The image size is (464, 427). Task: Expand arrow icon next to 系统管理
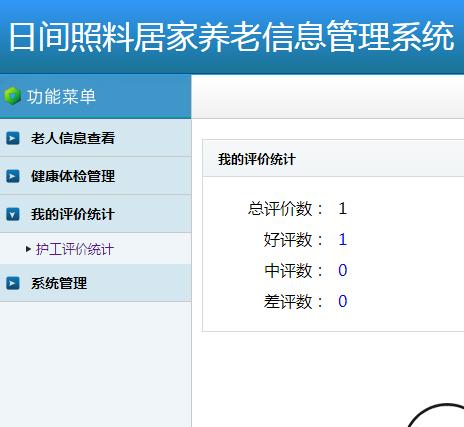(13, 283)
